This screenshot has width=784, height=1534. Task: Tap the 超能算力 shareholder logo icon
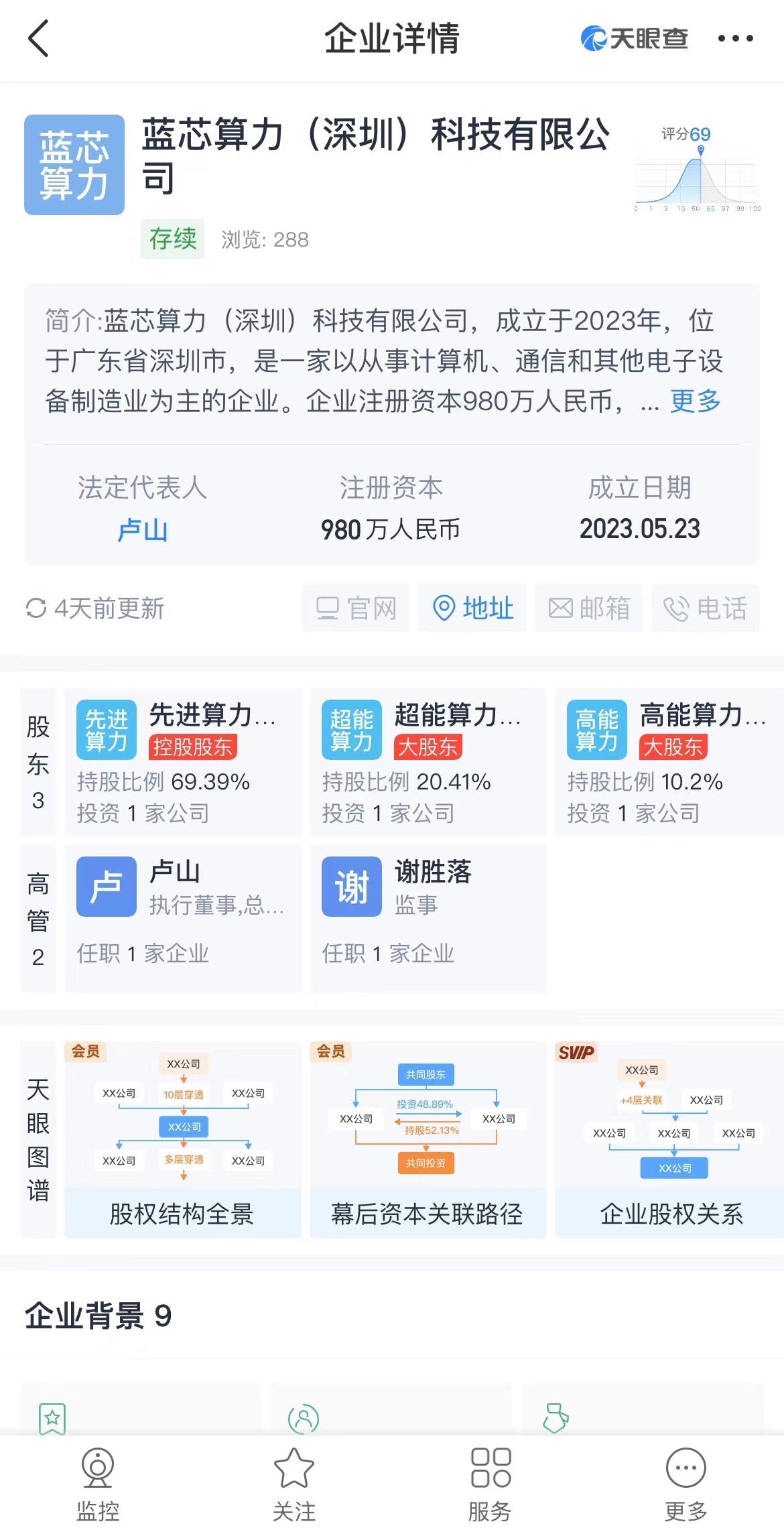352,730
